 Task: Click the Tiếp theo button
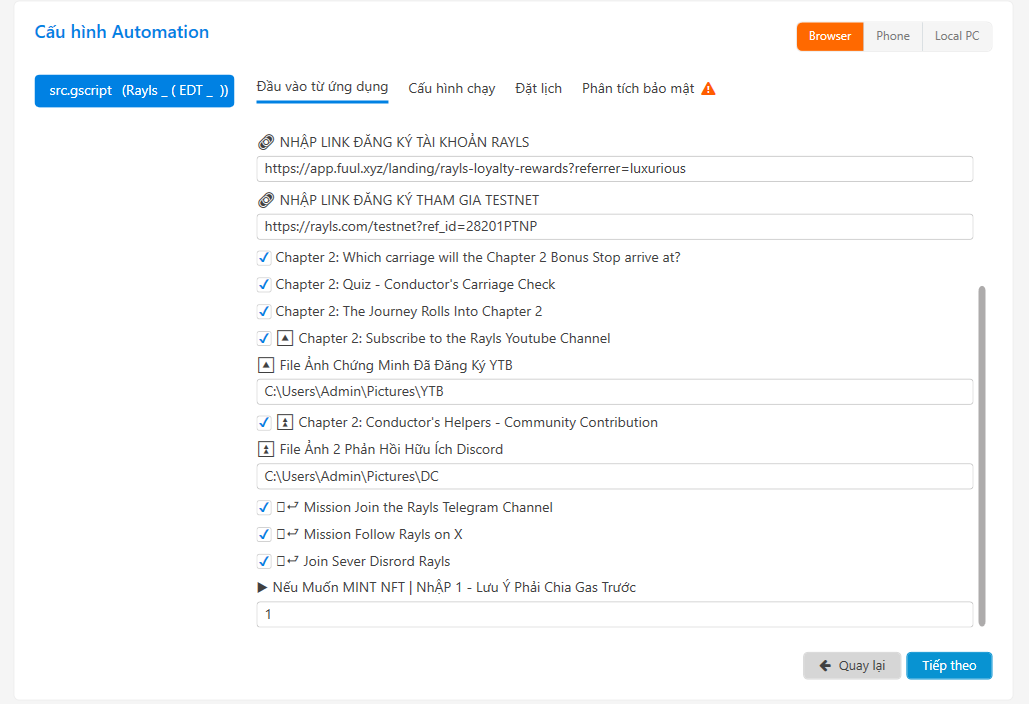click(949, 665)
